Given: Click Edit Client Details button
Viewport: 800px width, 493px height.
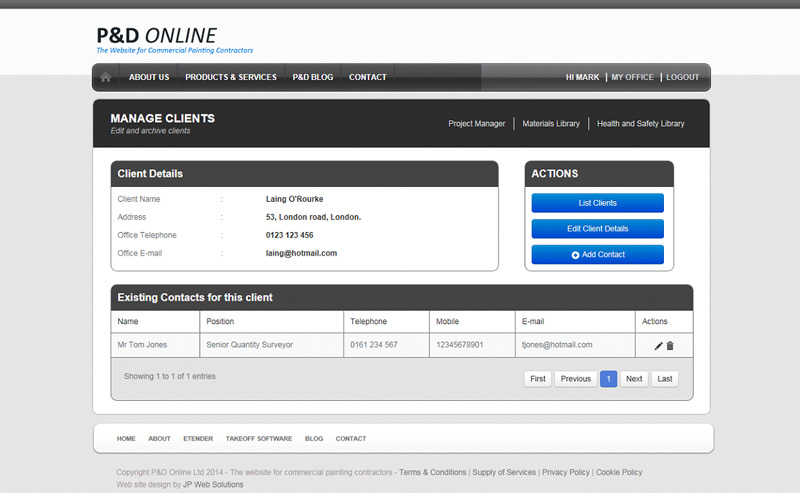Looking at the screenshot, I should coord(597,229).
